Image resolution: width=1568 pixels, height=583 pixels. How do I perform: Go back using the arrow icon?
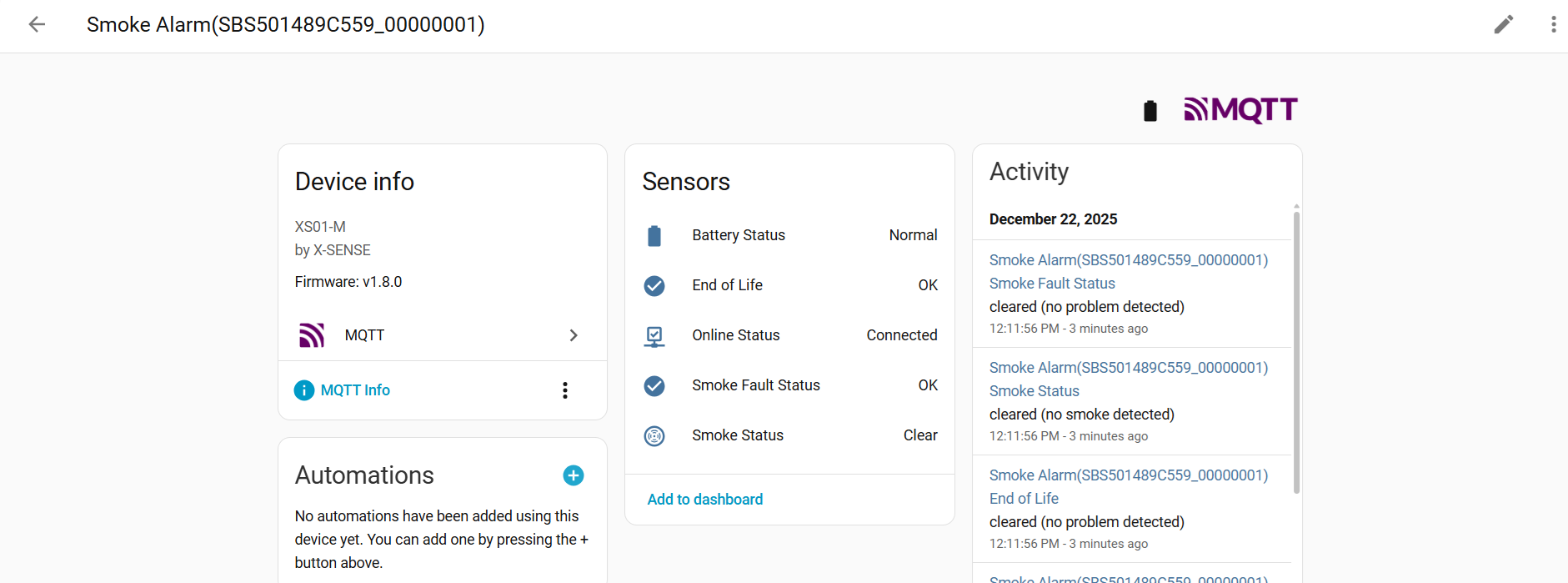37,24
